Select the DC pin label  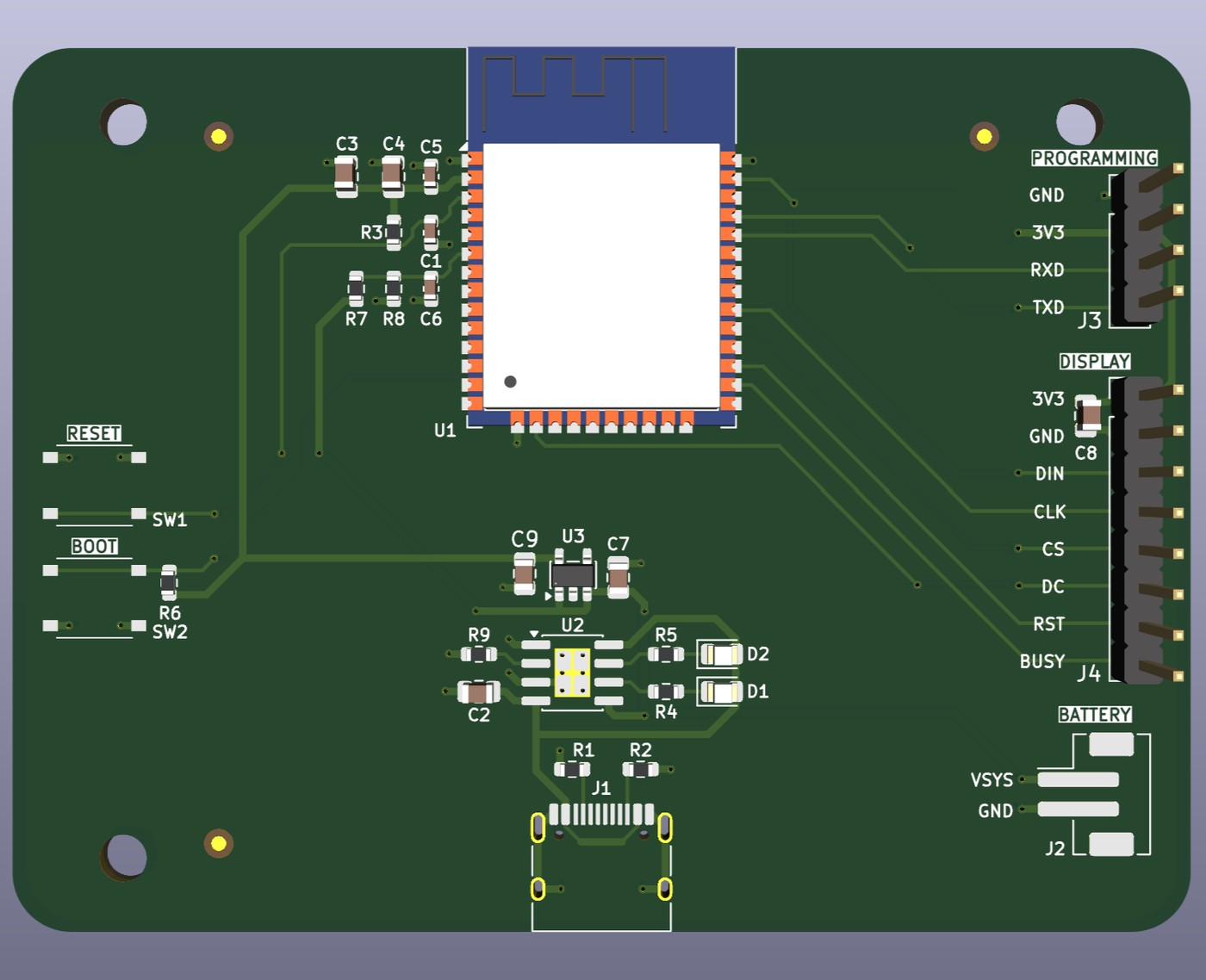click(x=1053, y=586)
